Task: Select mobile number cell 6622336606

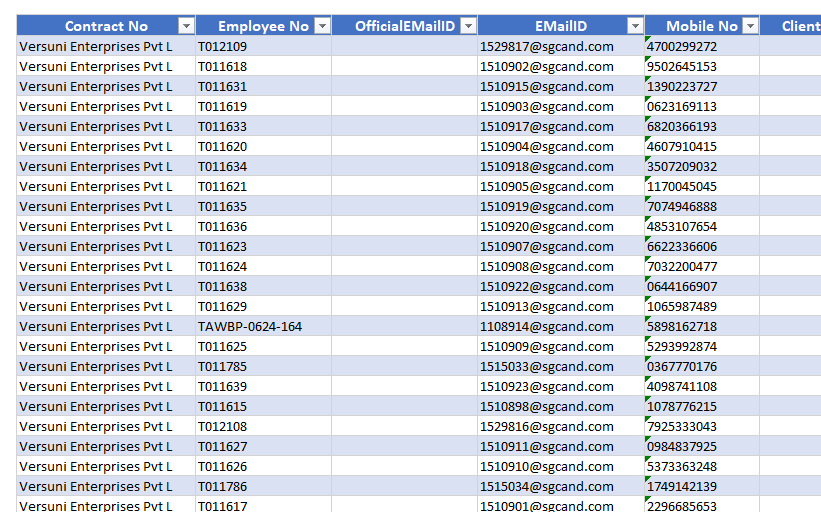Action: tap(702, 246)
